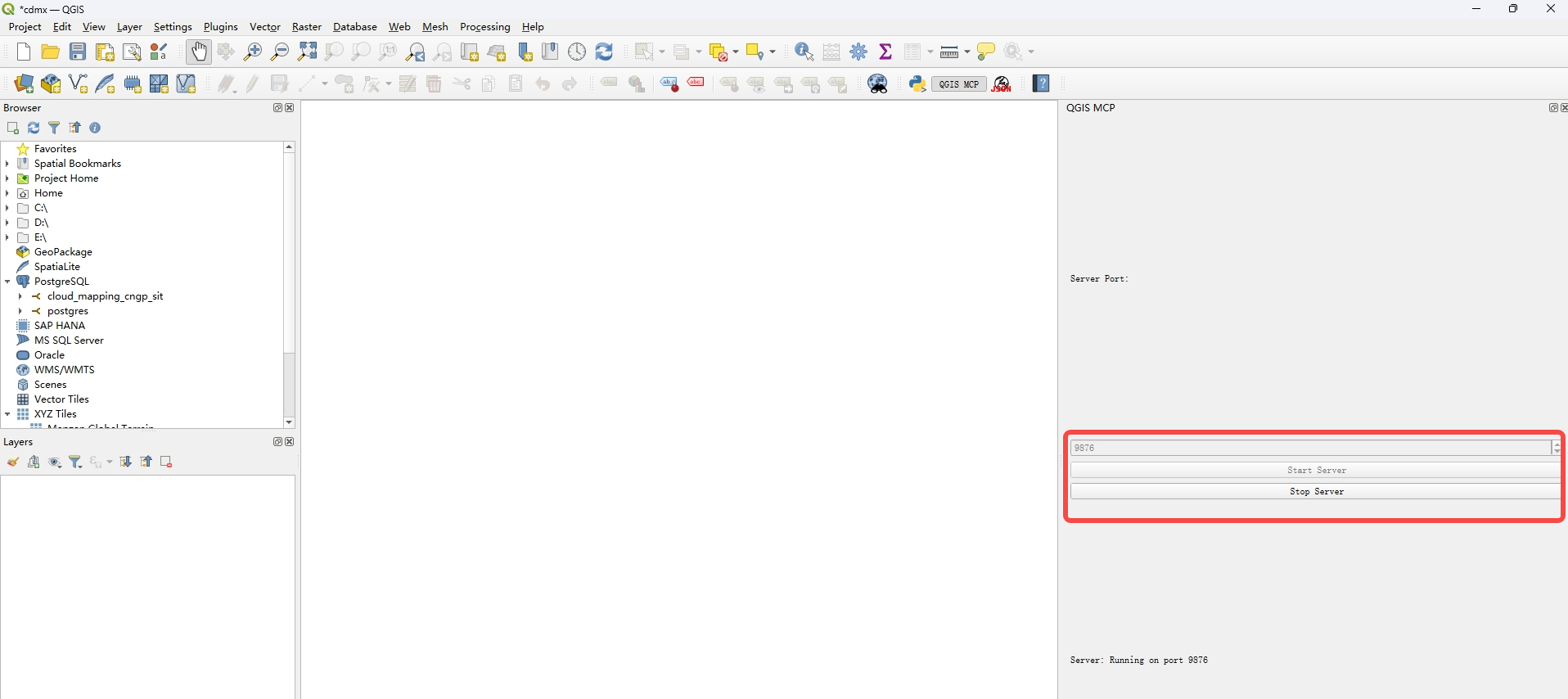Select the Zoom In magnifier tool
This screenshot has height=699, width=1568.
coord(253,52)
